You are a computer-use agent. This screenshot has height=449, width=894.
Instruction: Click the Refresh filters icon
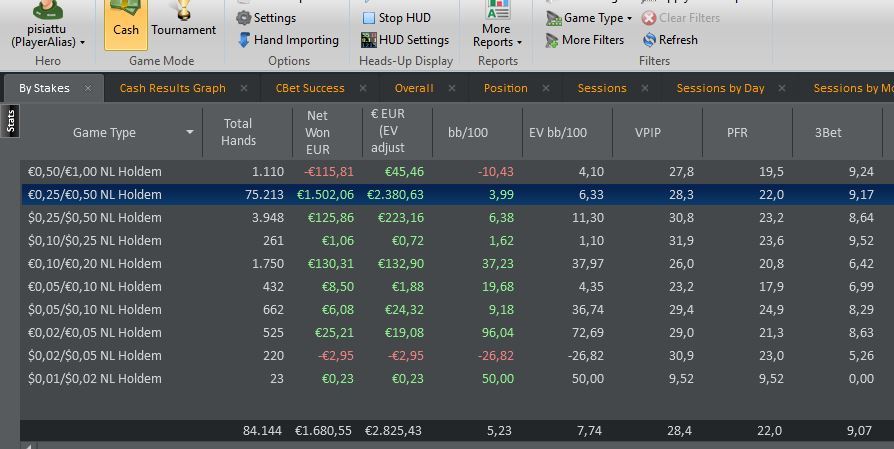click(649, 40)
